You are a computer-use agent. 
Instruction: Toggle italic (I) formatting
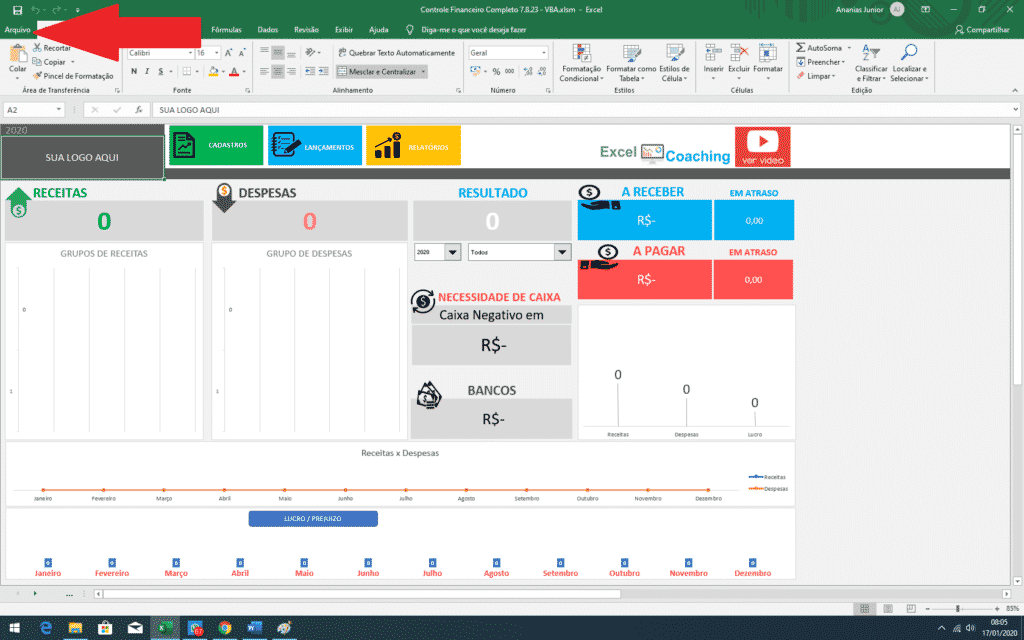[x=148, y=71]
